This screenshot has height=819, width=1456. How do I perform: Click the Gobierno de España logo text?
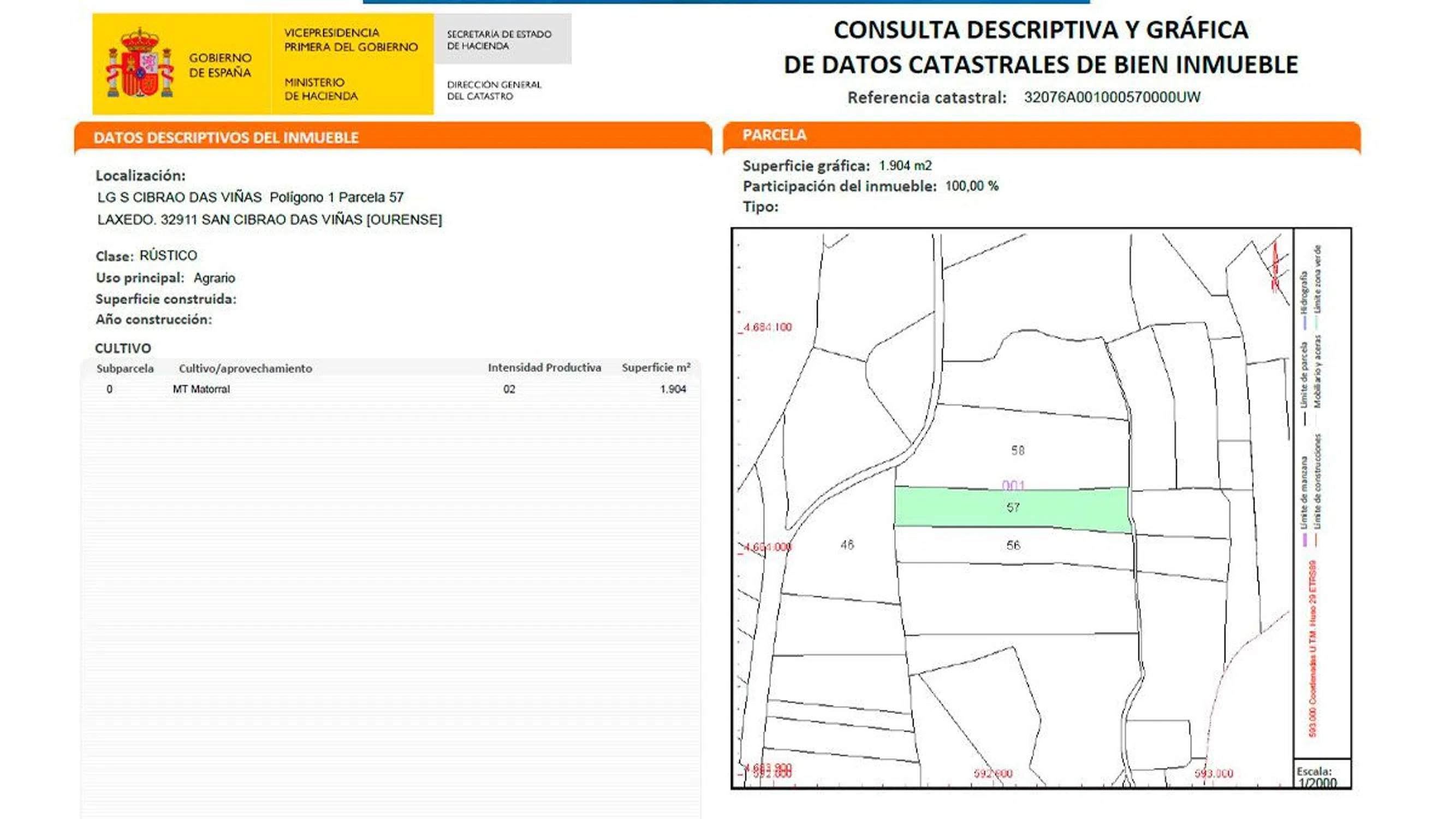220,65
